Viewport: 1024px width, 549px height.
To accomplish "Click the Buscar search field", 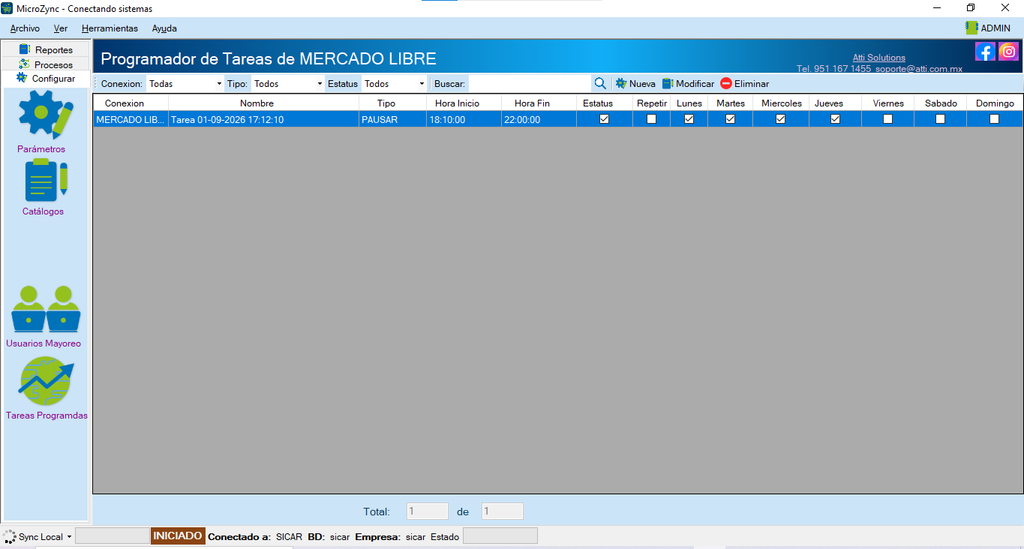I will point(530,84).
